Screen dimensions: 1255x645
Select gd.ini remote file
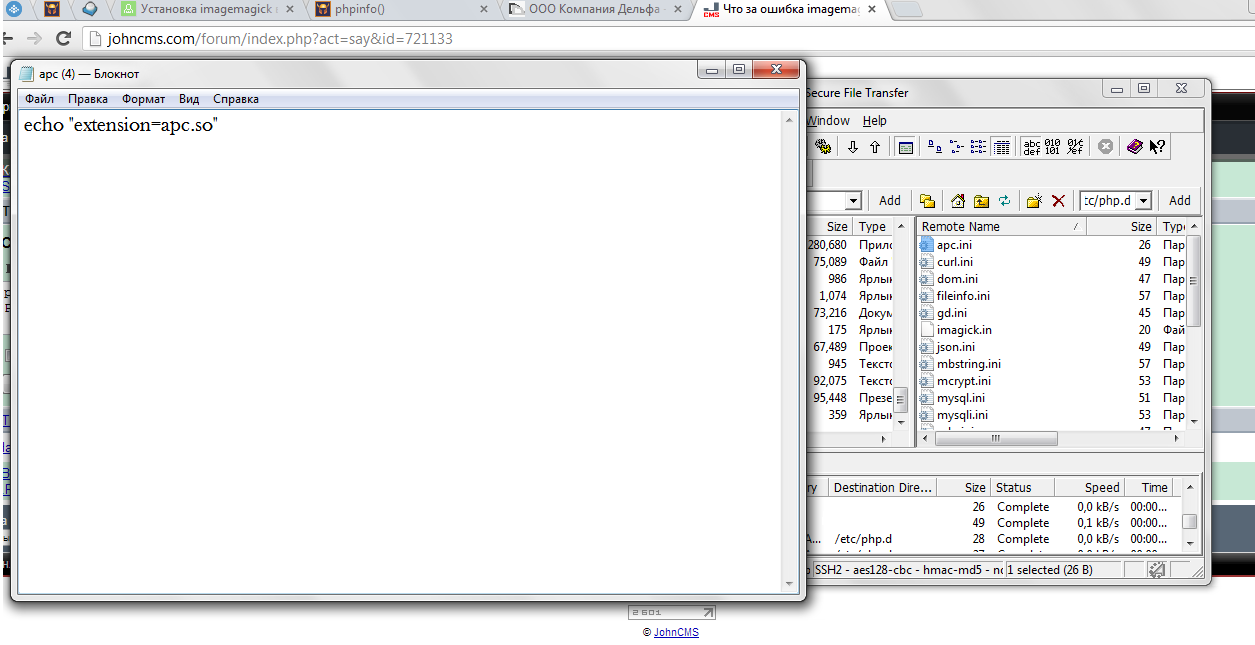click(952, 312)
